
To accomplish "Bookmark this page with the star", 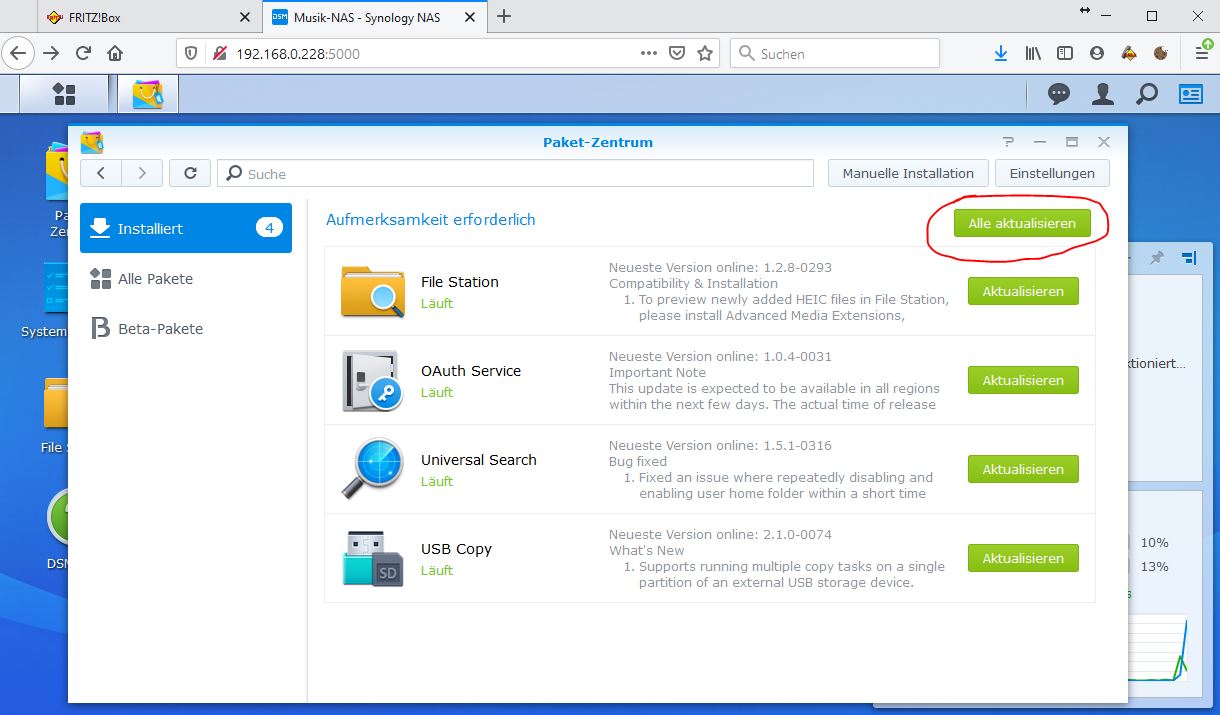I will click(705, 53).
